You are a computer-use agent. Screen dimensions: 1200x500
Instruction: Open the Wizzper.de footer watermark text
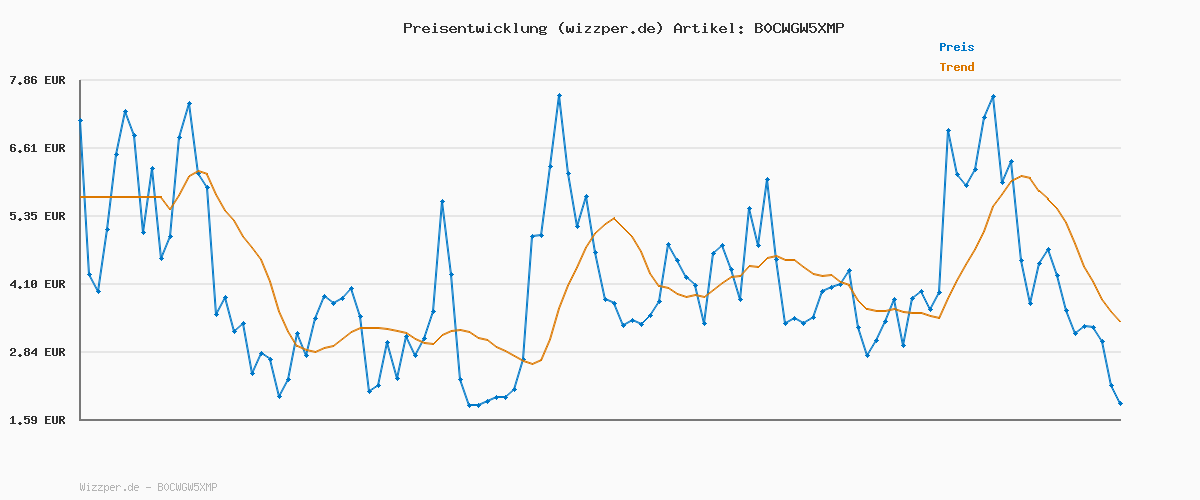[148, 487]
